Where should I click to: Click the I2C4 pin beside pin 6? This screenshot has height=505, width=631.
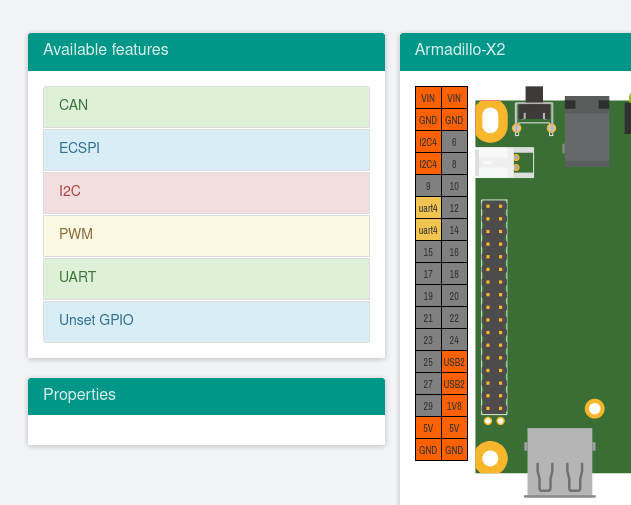(x=428, y=142)
